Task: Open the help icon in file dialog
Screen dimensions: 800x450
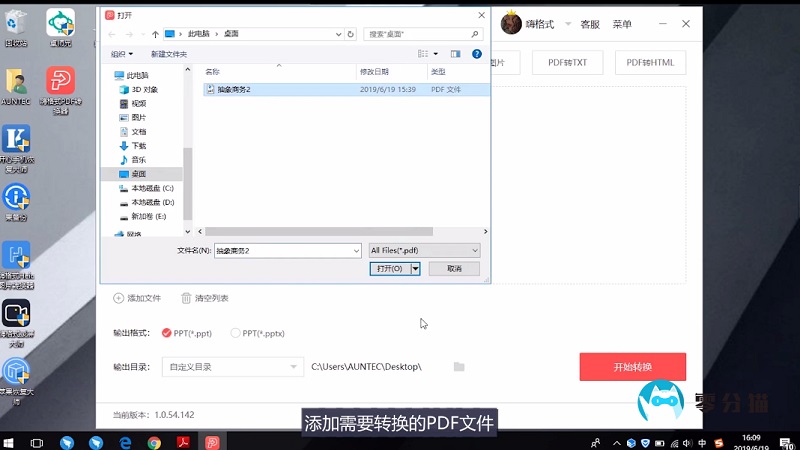Action: pos(479,53)
